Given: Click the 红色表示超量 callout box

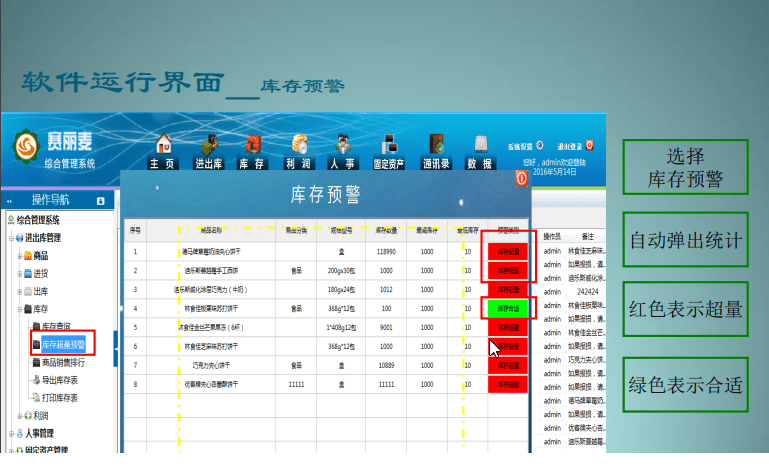Looking at the screenshot, I should pos(685,309).
